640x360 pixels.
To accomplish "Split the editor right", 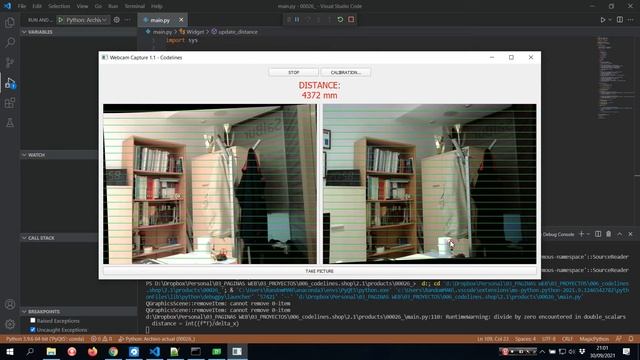I will pos(620,20).
